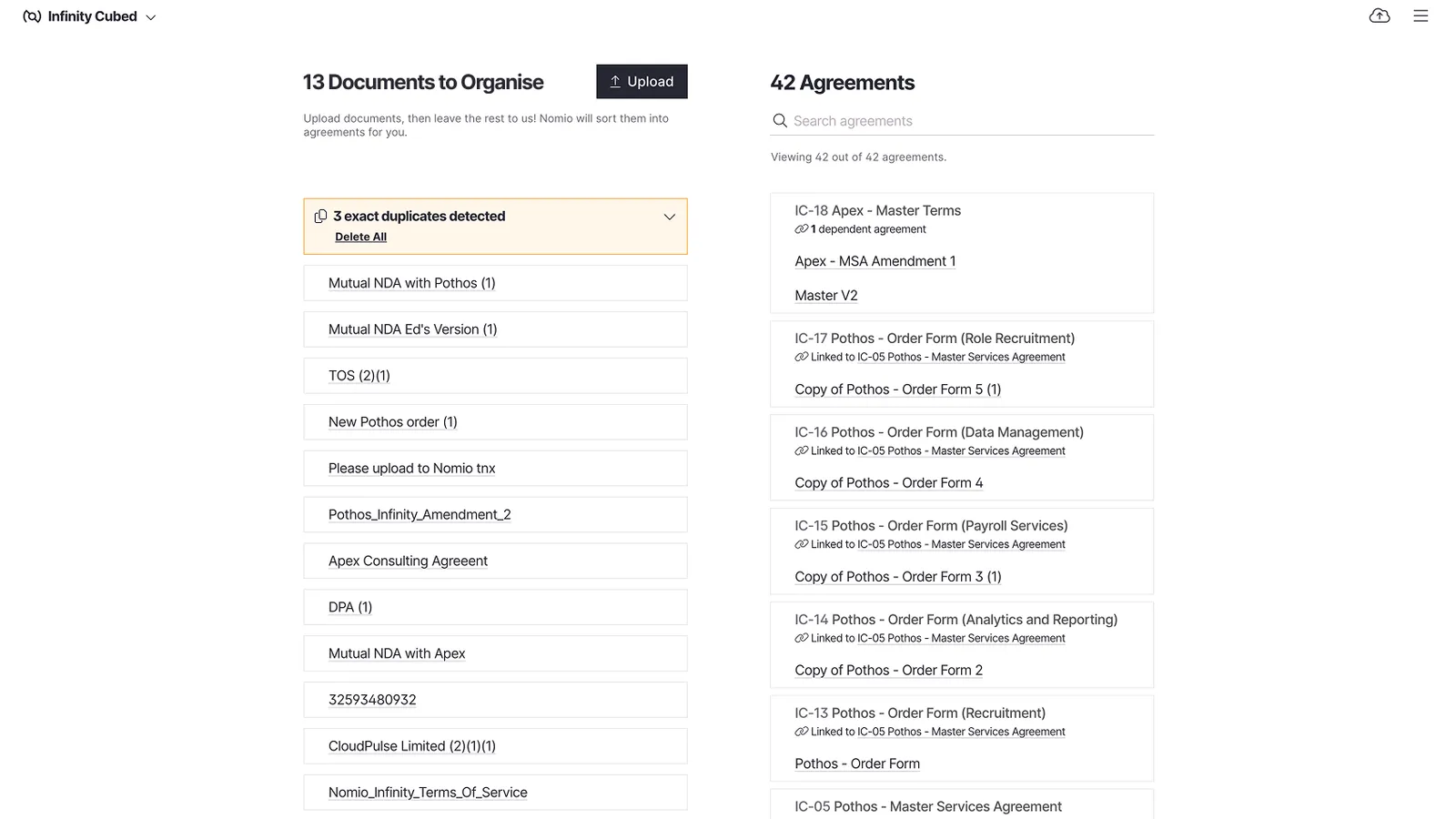Screen dimensions: 1456x819
Task: Click link icon under IC-14 Pothos
Action: pos(801,639)
